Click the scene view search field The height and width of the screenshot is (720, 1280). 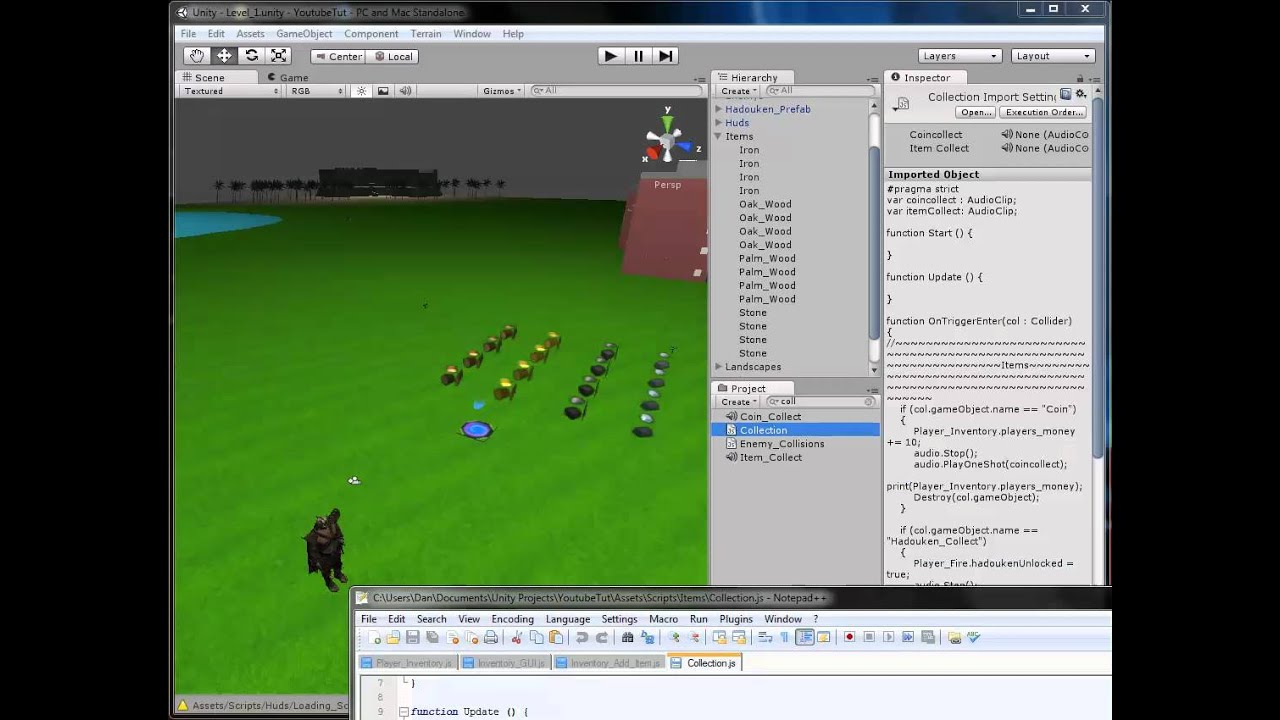point(616,91)
